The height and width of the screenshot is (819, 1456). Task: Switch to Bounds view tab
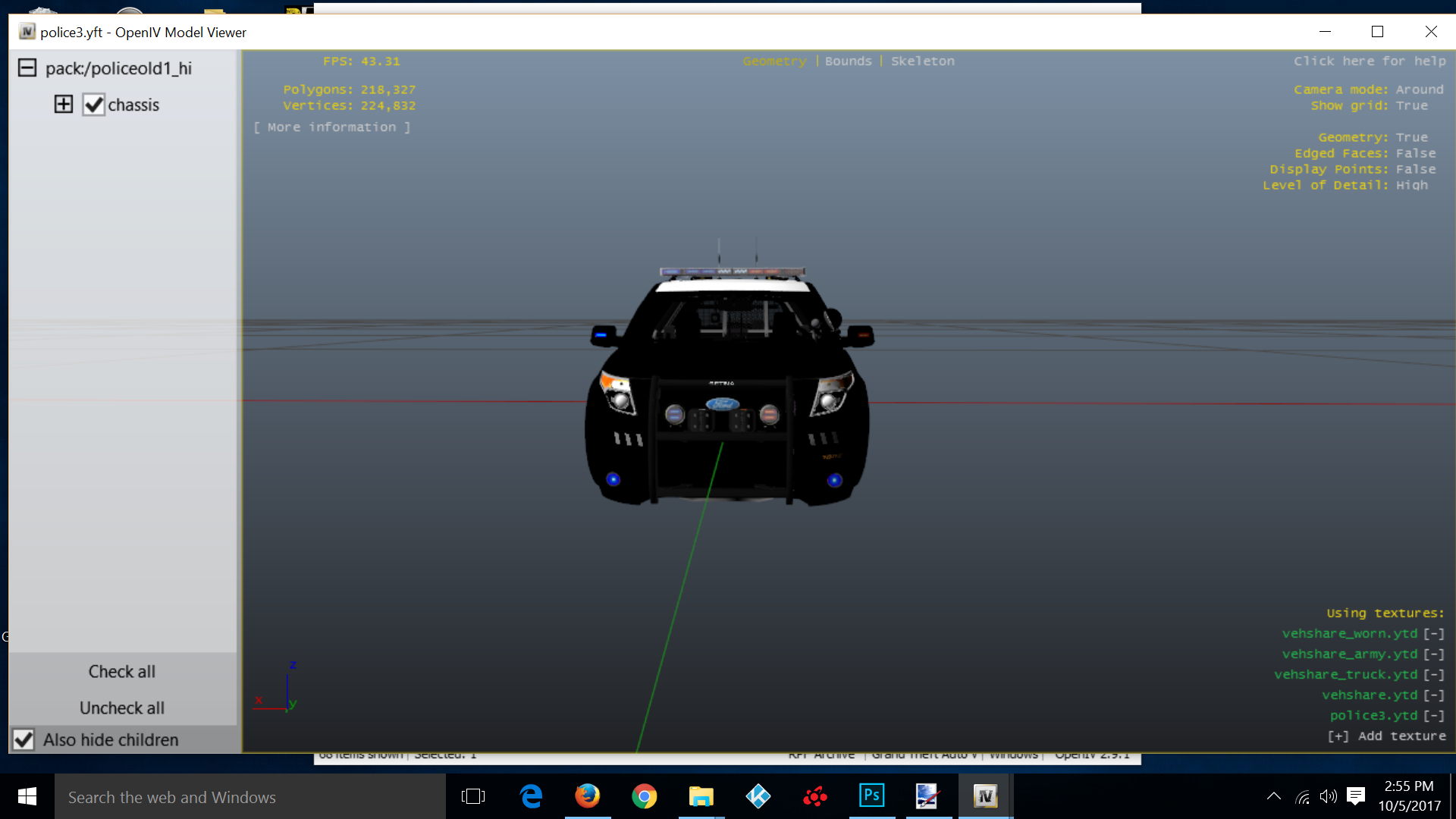848,61
